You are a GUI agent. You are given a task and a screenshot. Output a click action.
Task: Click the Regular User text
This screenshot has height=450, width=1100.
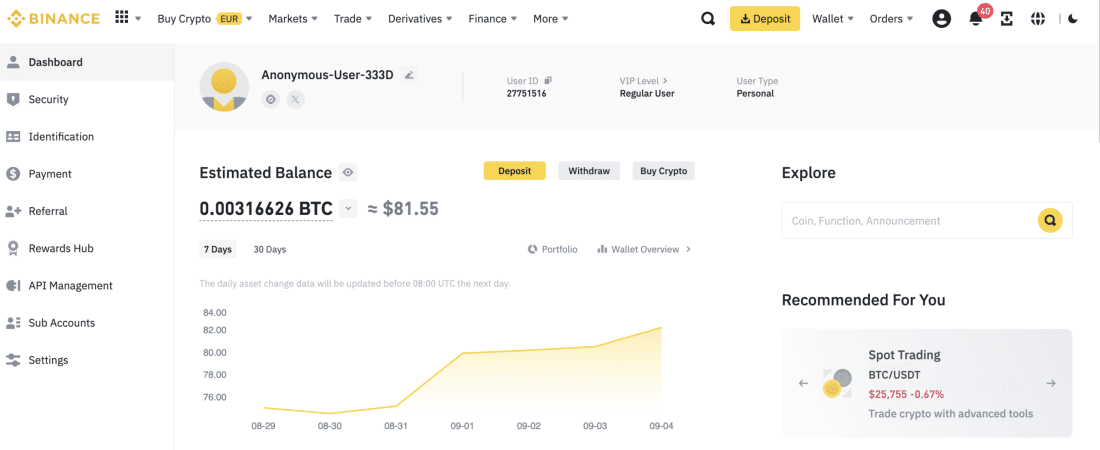647,93
